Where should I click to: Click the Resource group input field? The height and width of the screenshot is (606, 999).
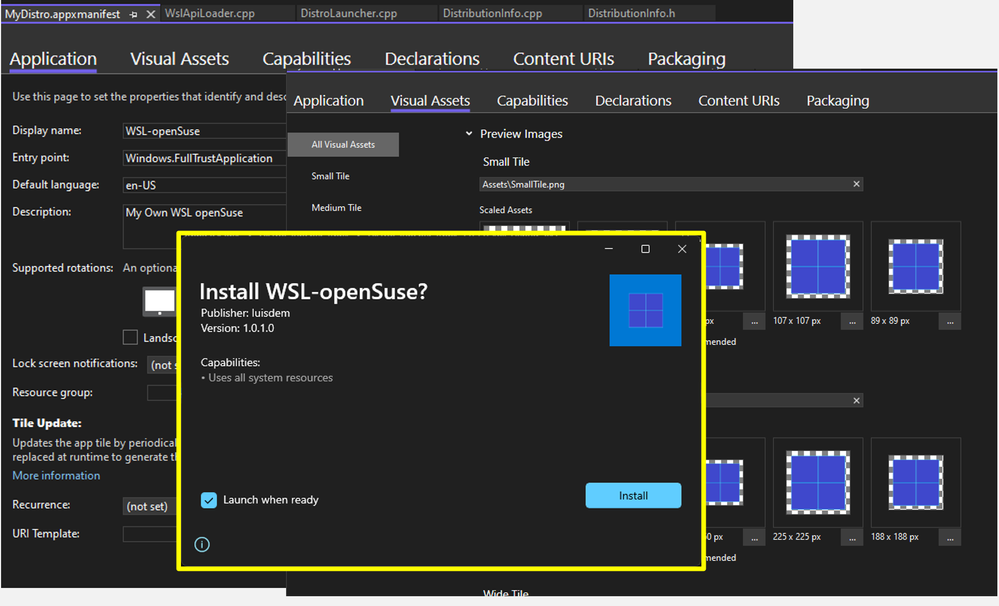click(162, 393)
